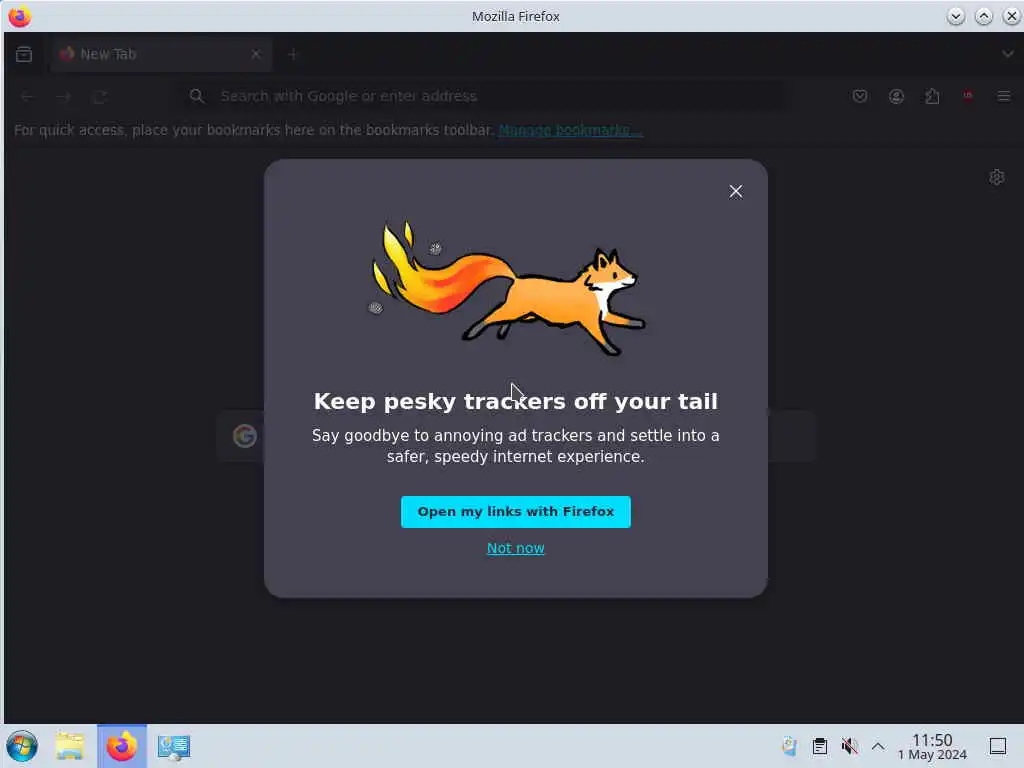
Task: Open uBlock Origin extension icon
Action: click(x=968, y=96)
